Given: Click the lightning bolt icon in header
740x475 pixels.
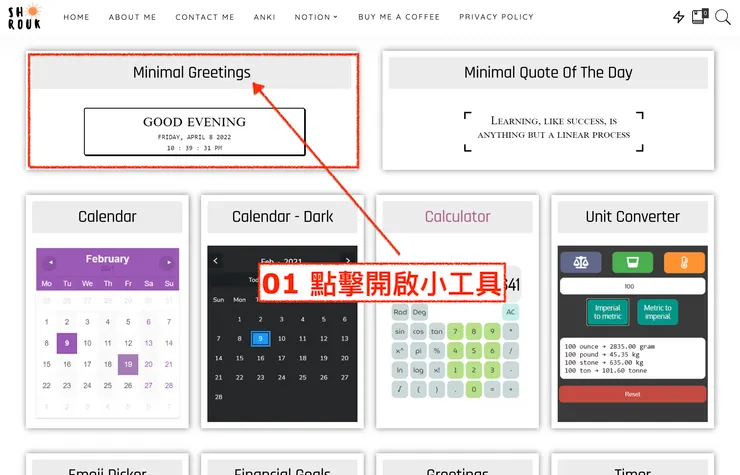Looking at the screenshot, I should (x=678, y=17).
